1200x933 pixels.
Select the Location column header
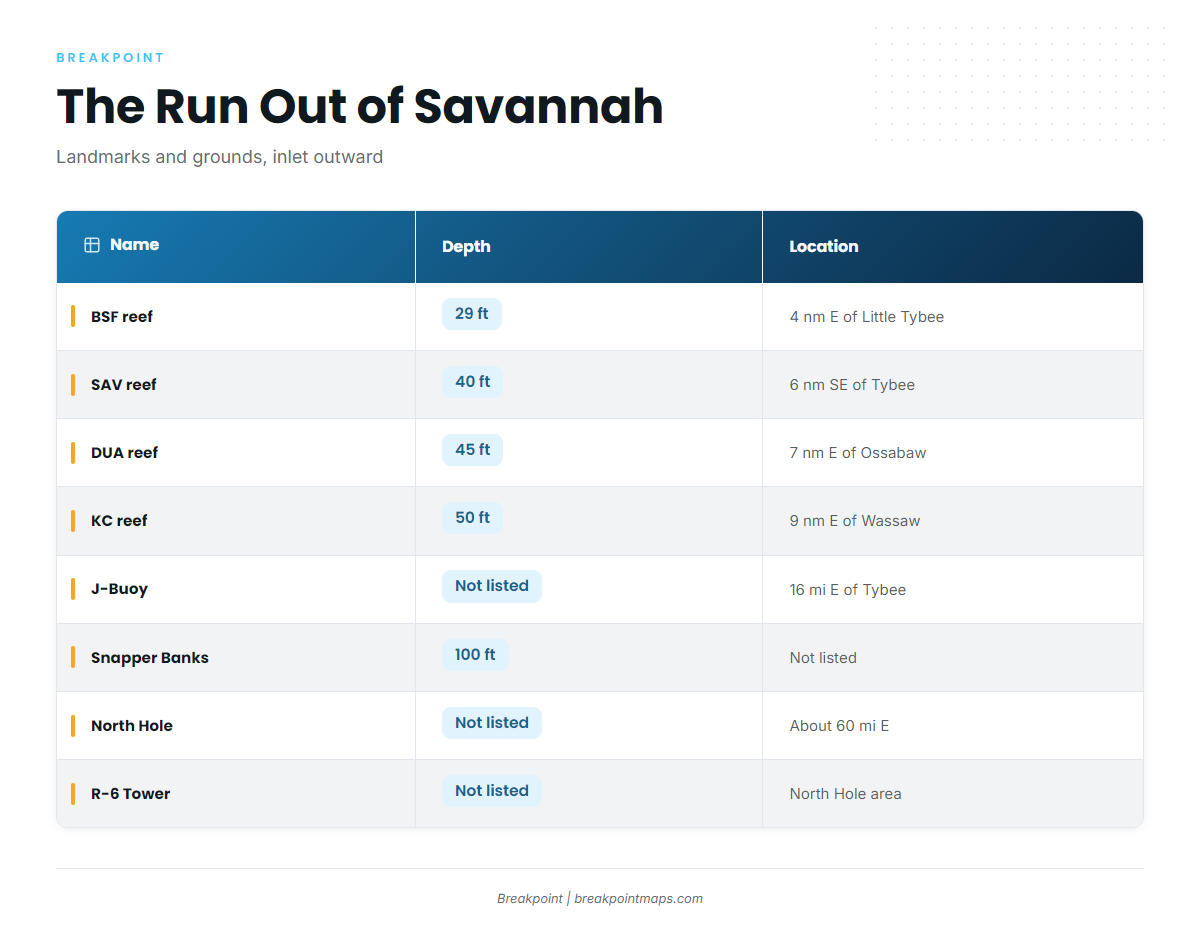coord(953,246)
